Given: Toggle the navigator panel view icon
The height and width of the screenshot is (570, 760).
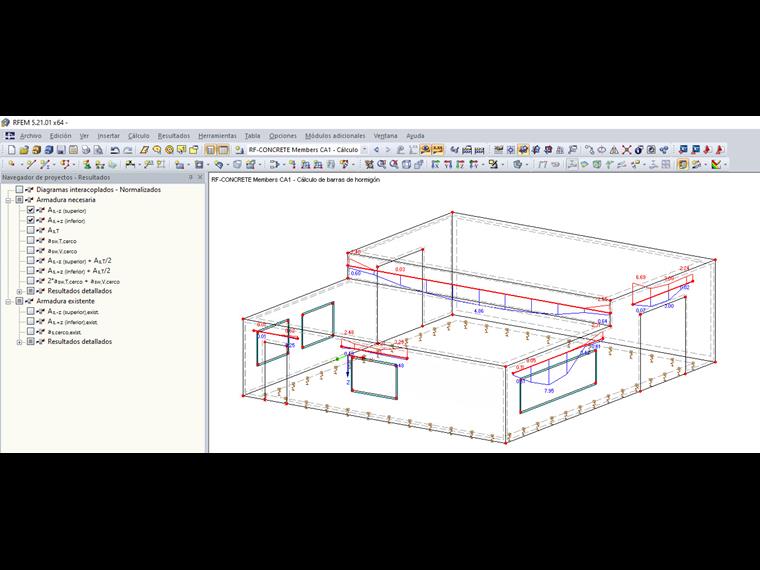Looking at the screenshot, I should click(210, 150).
